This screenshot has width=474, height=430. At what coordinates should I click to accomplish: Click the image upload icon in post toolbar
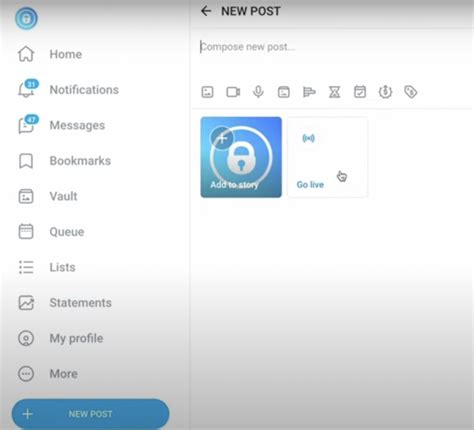pos(207,92)
